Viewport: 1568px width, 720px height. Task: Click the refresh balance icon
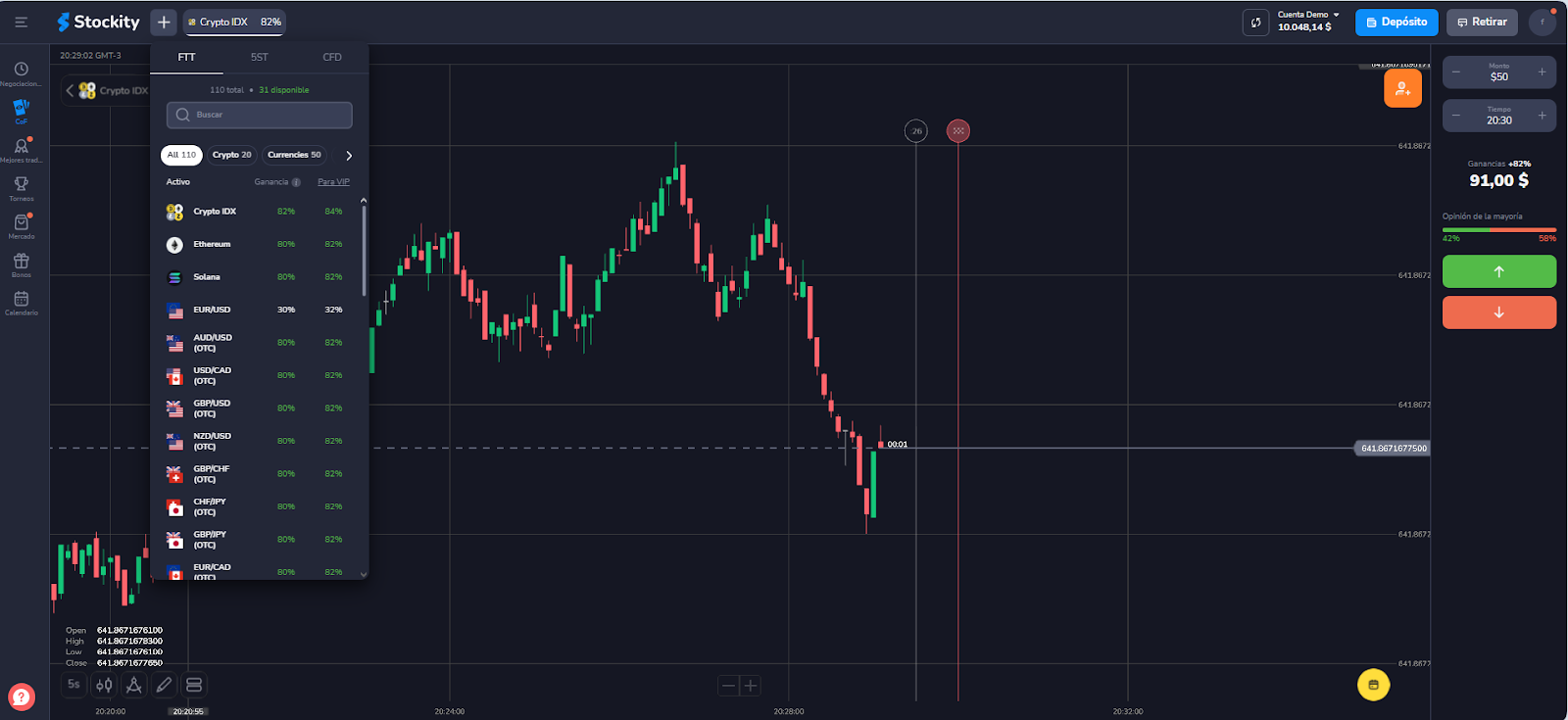(x=1255, y=23)
